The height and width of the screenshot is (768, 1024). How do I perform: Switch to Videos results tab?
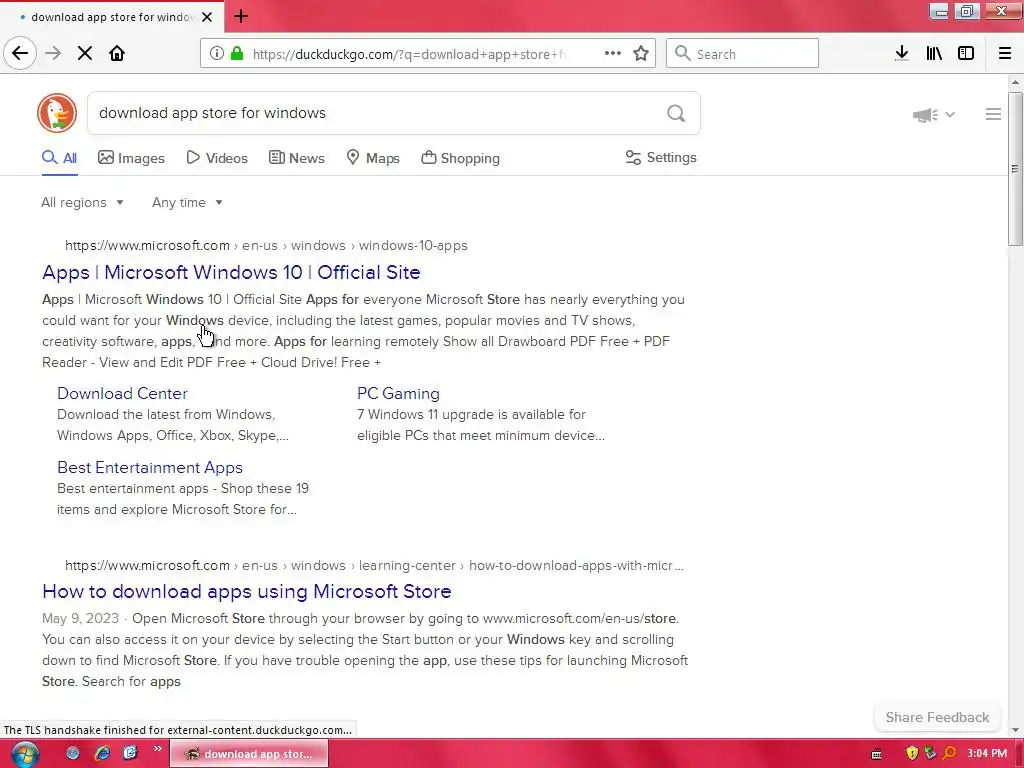tap(217, 158)
